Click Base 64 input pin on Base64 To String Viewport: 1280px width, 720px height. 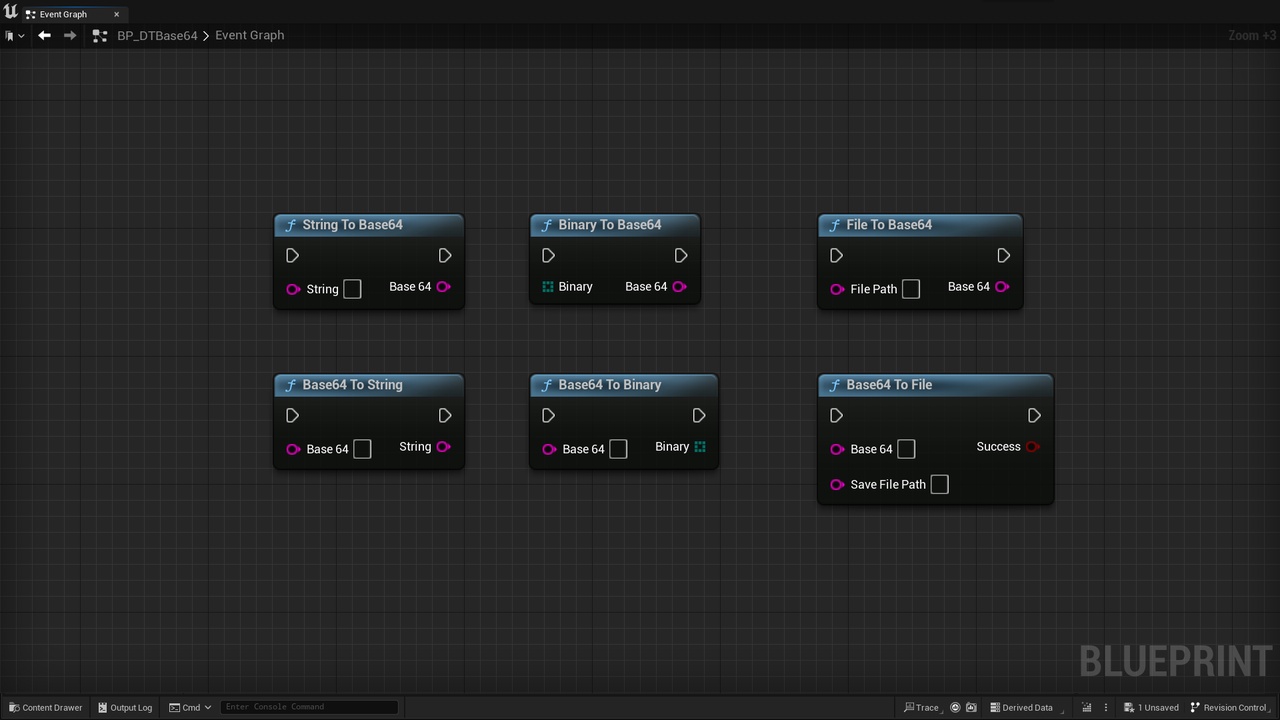coord(293,449)
